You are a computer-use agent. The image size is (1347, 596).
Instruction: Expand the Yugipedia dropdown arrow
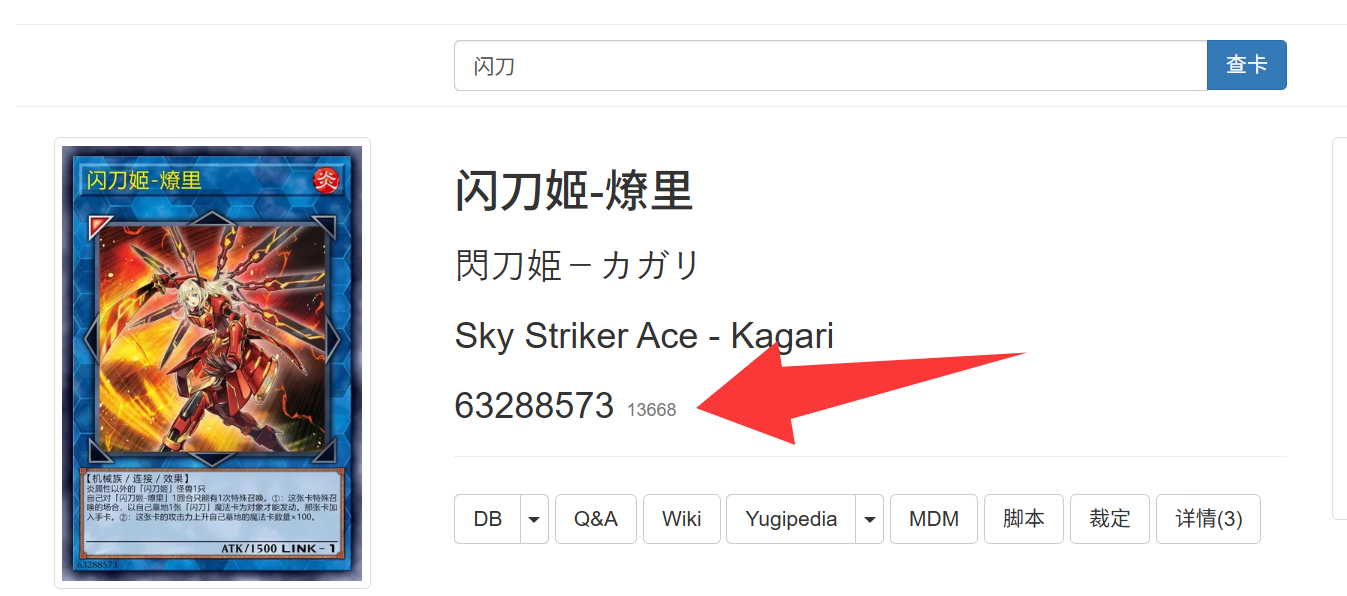[869, 519]
